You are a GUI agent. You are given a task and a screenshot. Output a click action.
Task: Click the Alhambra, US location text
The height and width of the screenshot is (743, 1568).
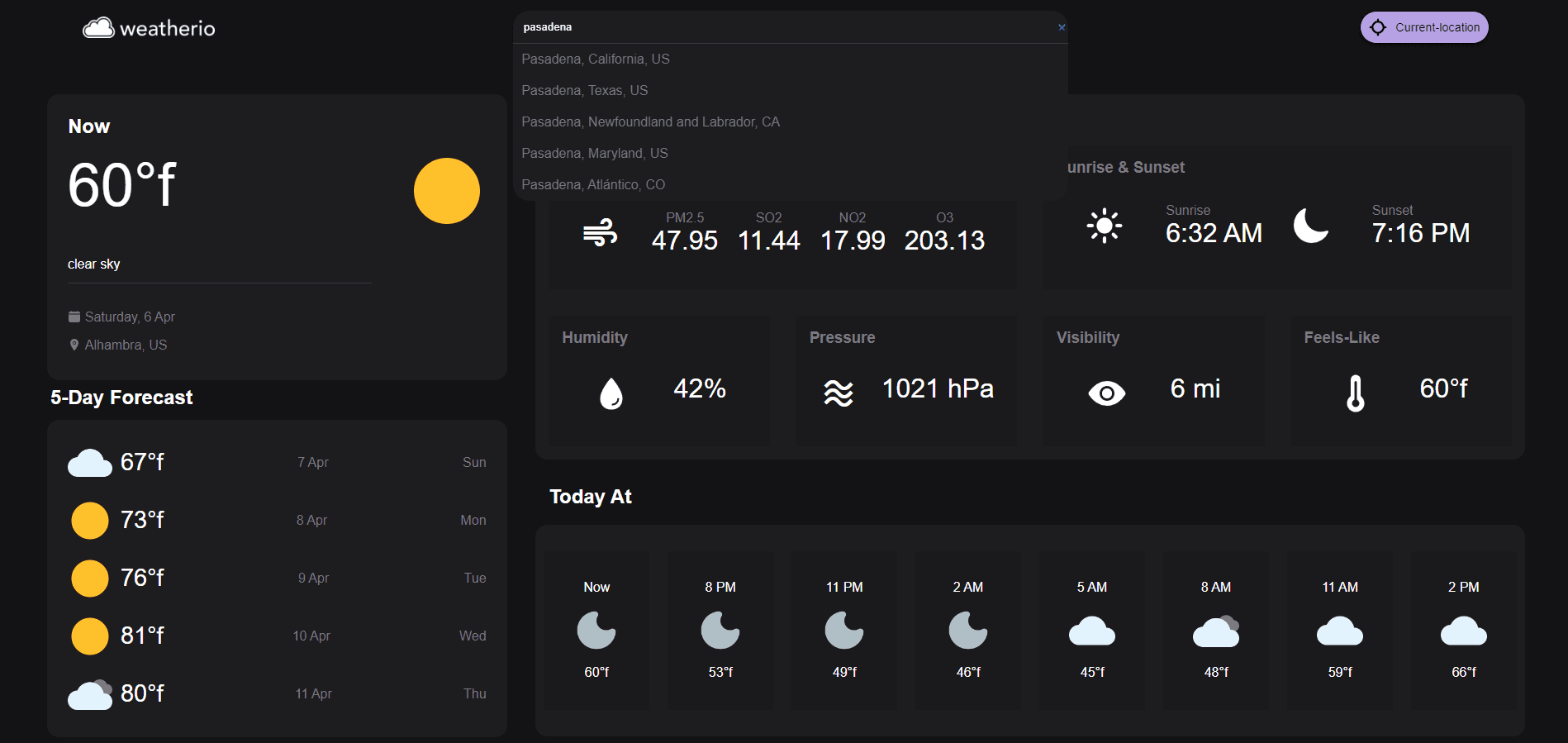click(x=126, y=345)
